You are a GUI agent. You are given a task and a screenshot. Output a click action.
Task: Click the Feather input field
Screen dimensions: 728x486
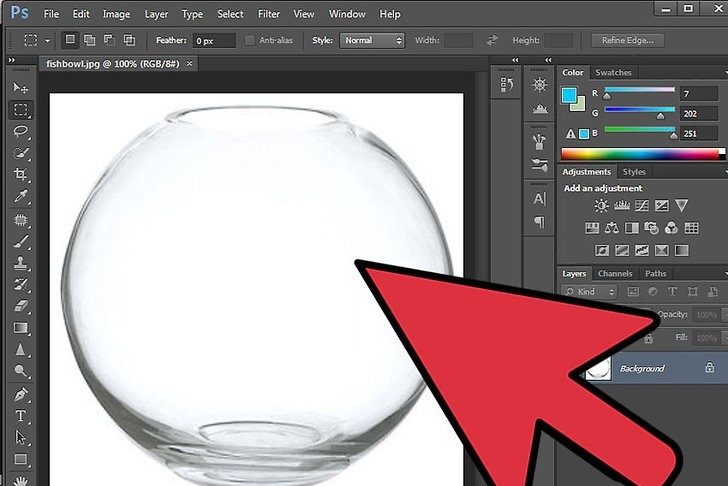(x=214, y=41)
